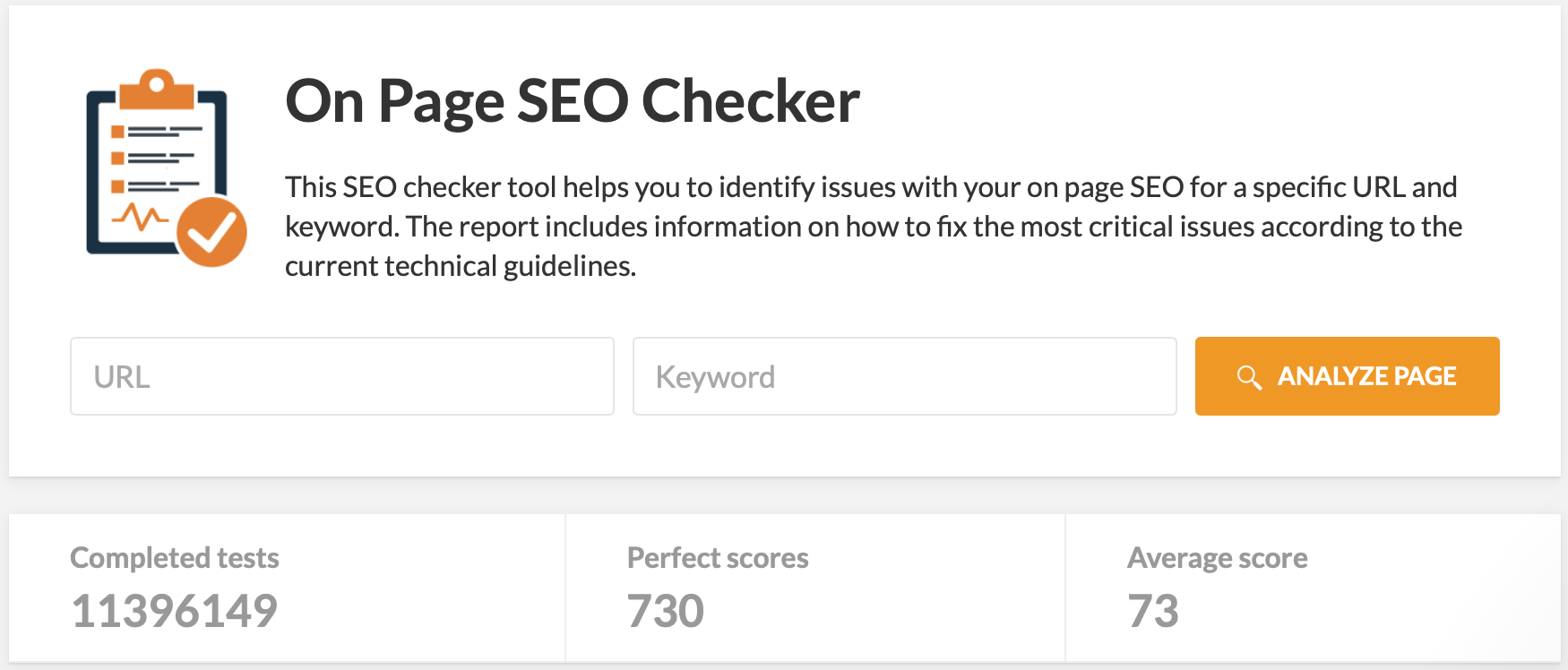The width and height of the screenshot is (1568, 670).
Task: Click the Average score label
Action: click(1217, 557)
